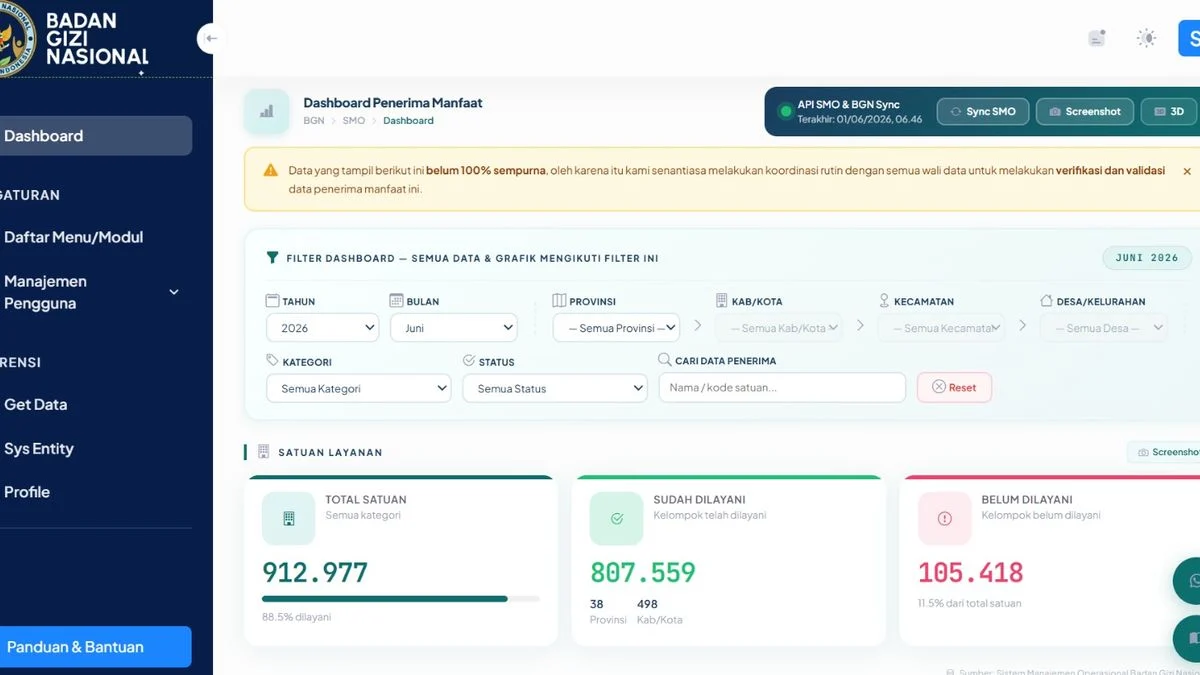Open the Semua Kab/Kota dropdown

pos(779,328)
